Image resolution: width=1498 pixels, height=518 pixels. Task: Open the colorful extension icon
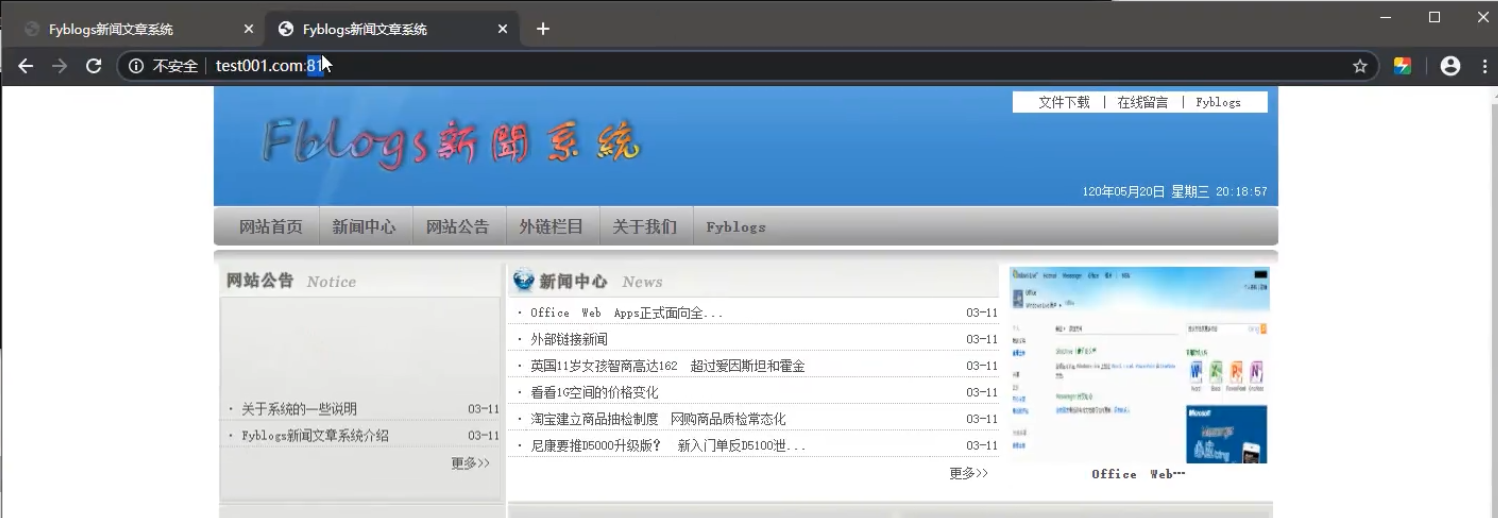tap(1402, 66)
